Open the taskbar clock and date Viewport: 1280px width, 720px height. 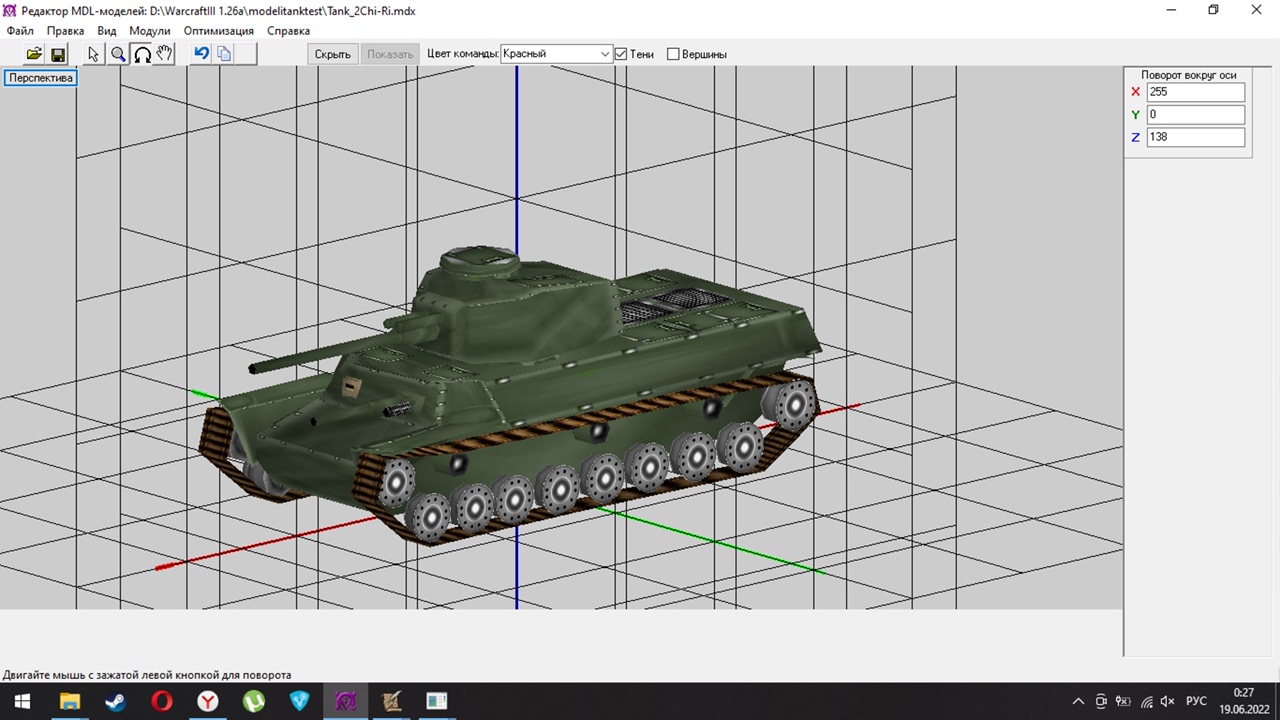pyautogui.click(x=1243, y=702)
